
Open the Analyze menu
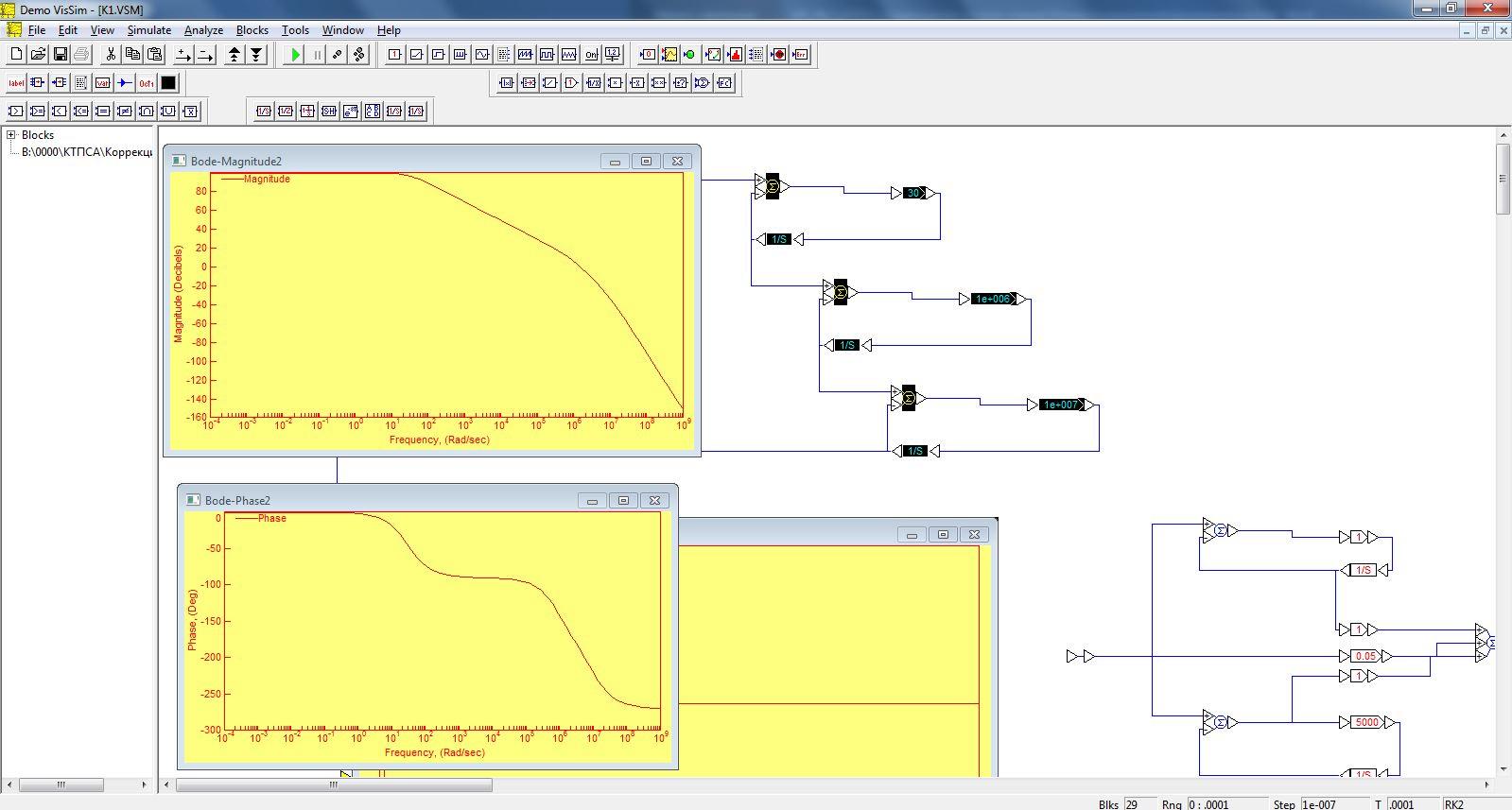coord(203,30)
